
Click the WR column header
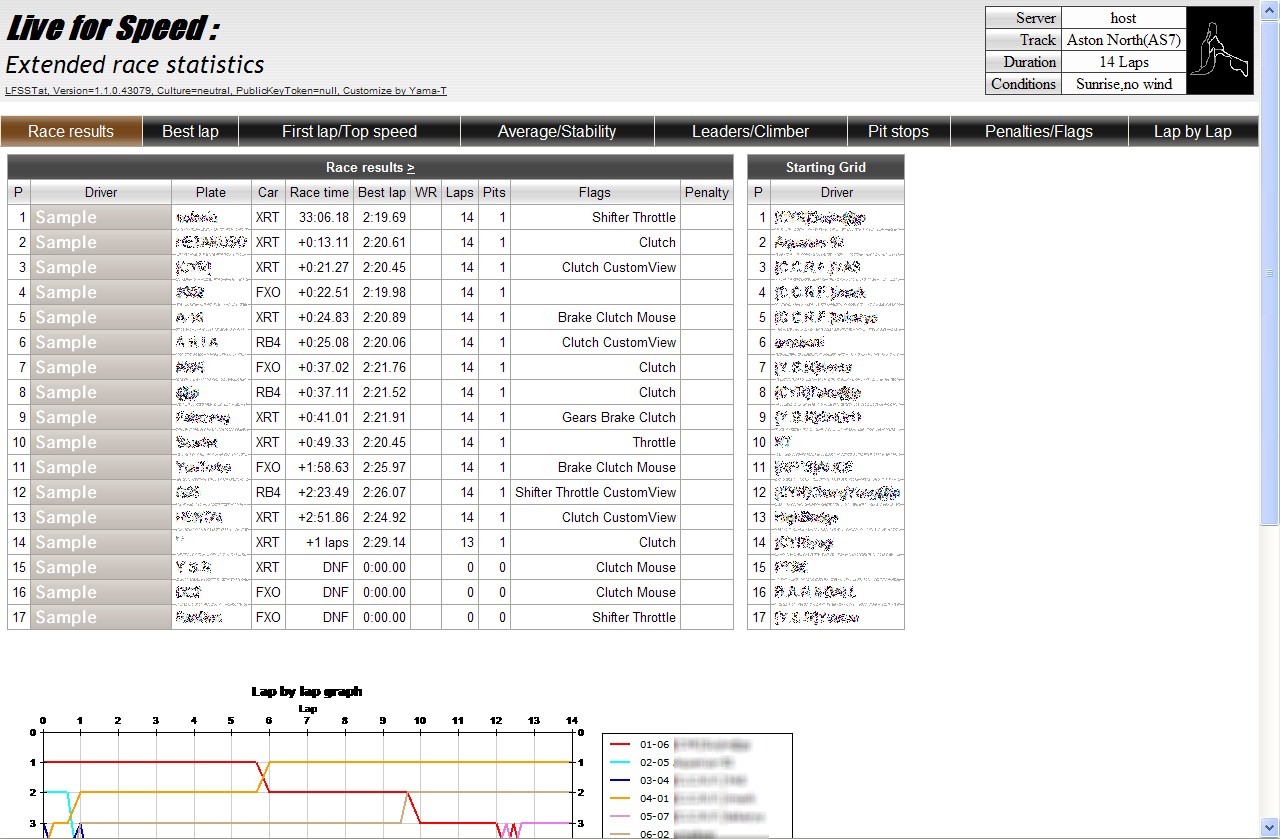coord(426,192)
